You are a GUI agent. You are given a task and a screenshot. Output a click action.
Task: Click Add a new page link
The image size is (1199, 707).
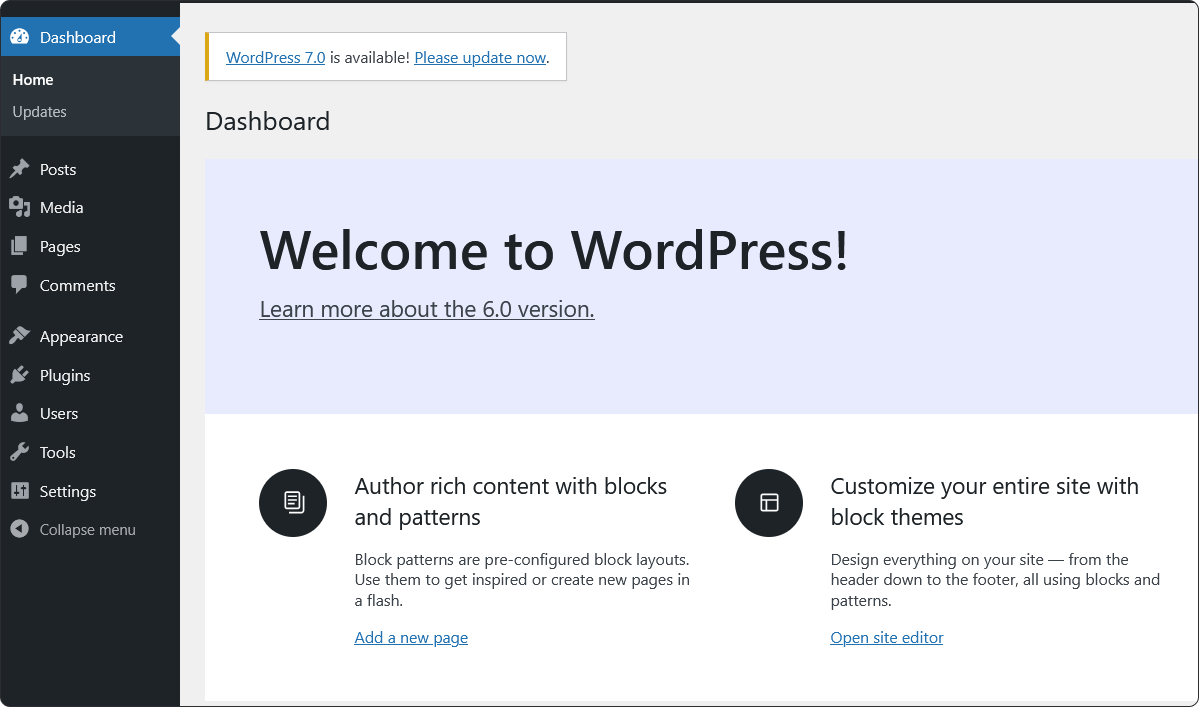[411, 637]
